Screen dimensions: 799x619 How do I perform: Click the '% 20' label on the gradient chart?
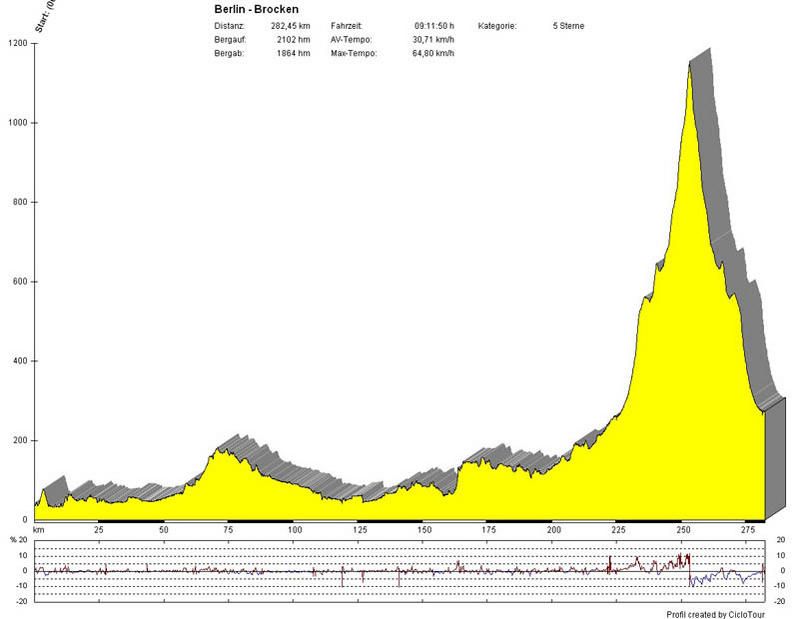click(17, 541)
